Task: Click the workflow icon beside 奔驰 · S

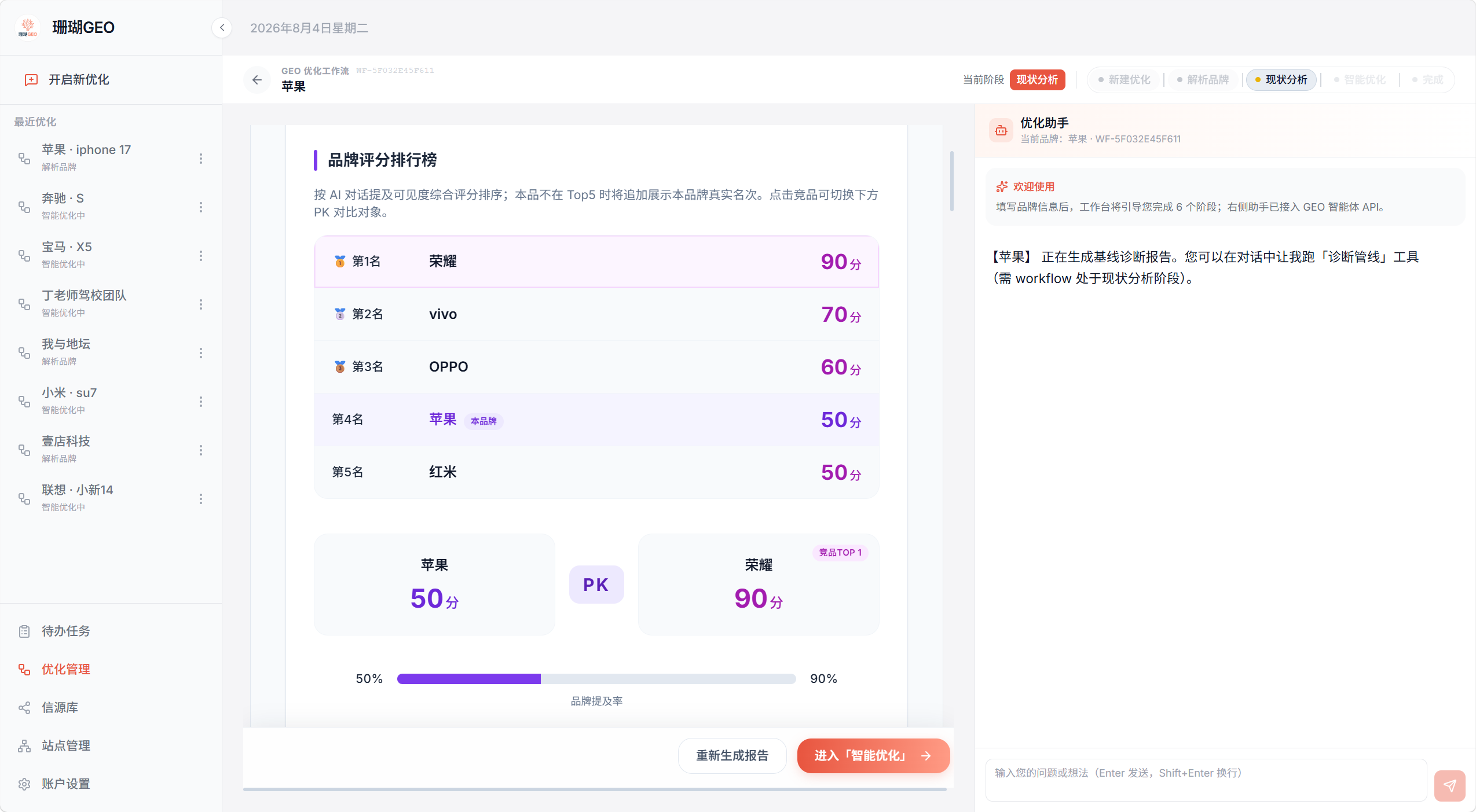Action: 24,207
